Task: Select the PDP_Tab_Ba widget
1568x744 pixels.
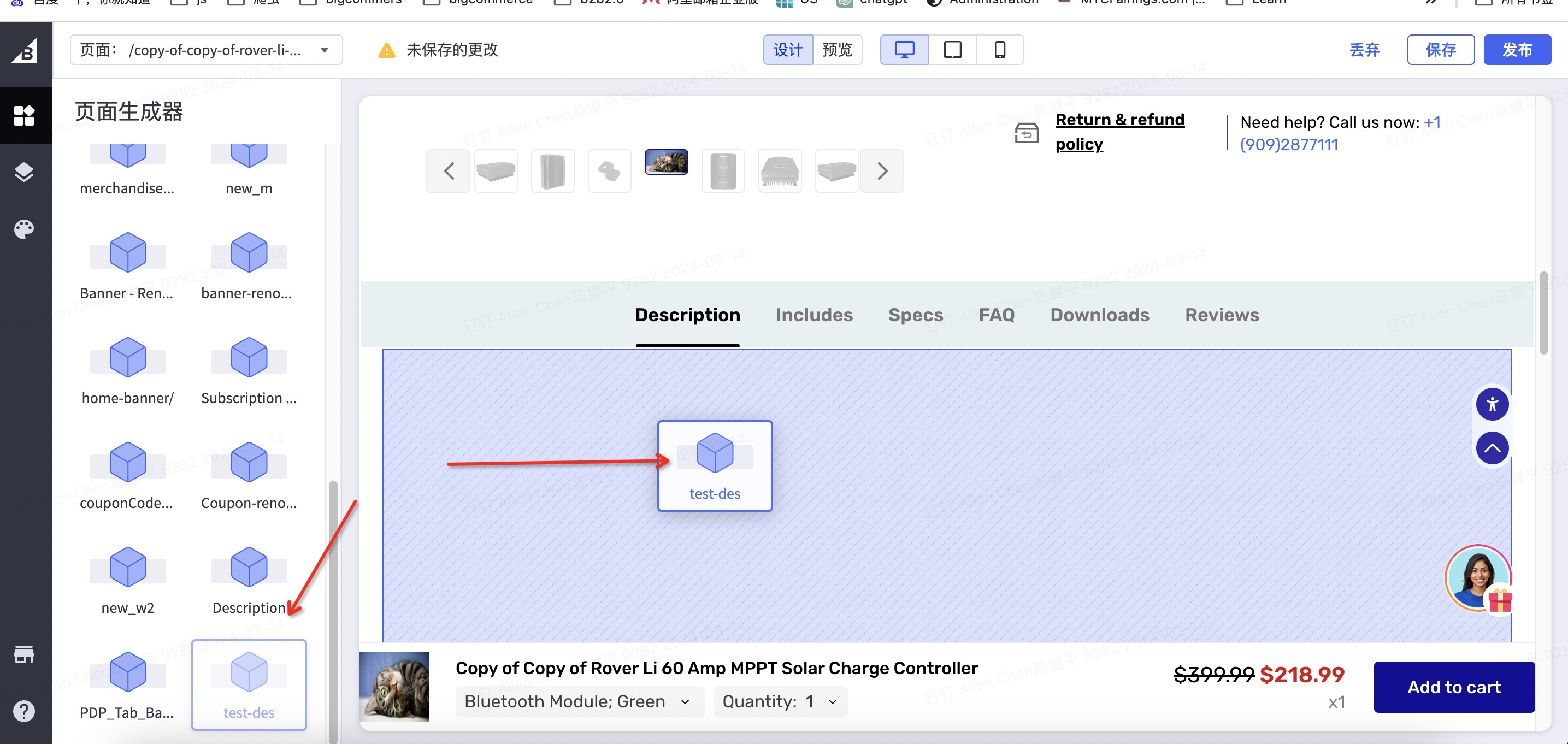Action: [x=127, y=685]
